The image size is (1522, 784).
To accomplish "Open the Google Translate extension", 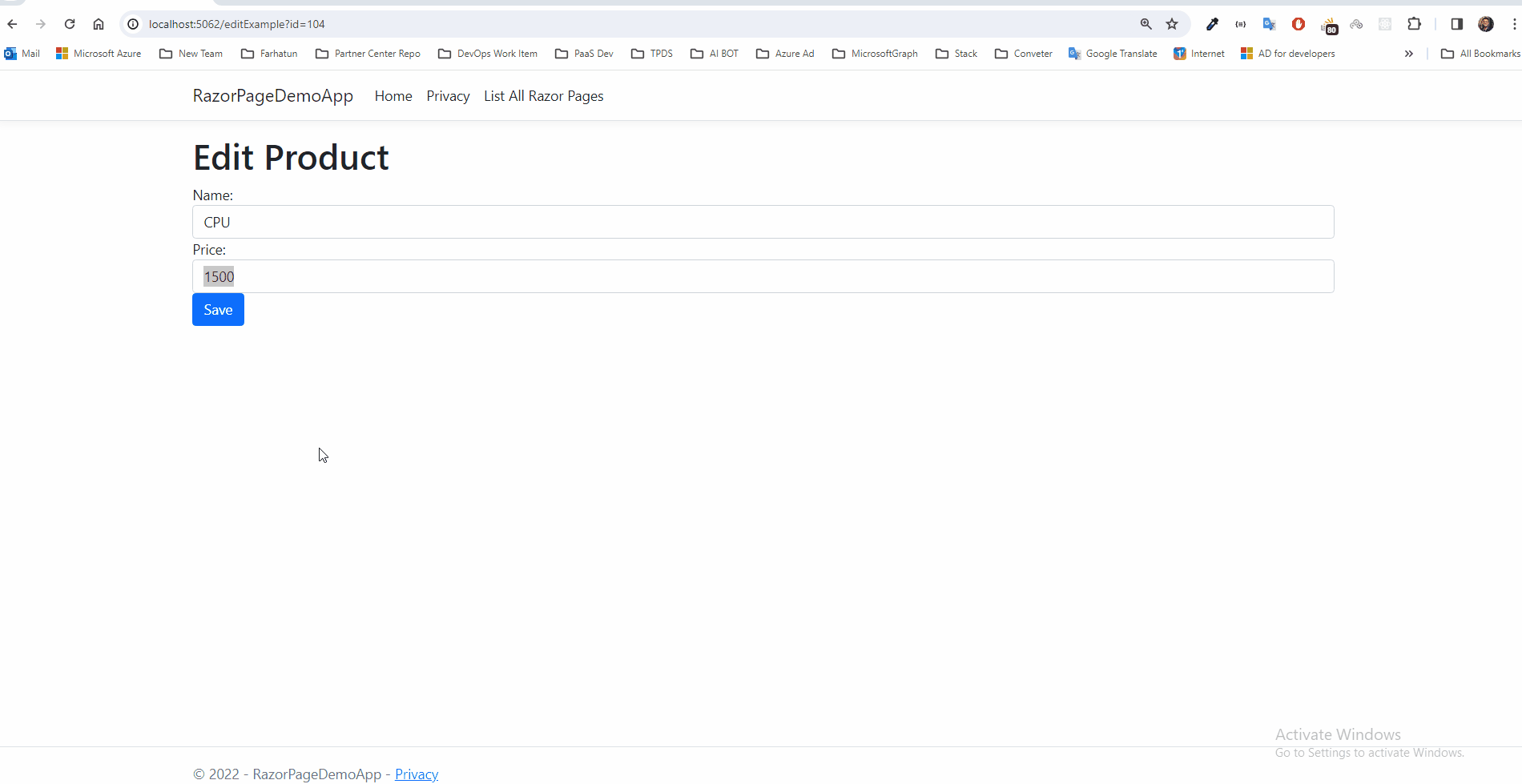I will (x=1269, y=24).
